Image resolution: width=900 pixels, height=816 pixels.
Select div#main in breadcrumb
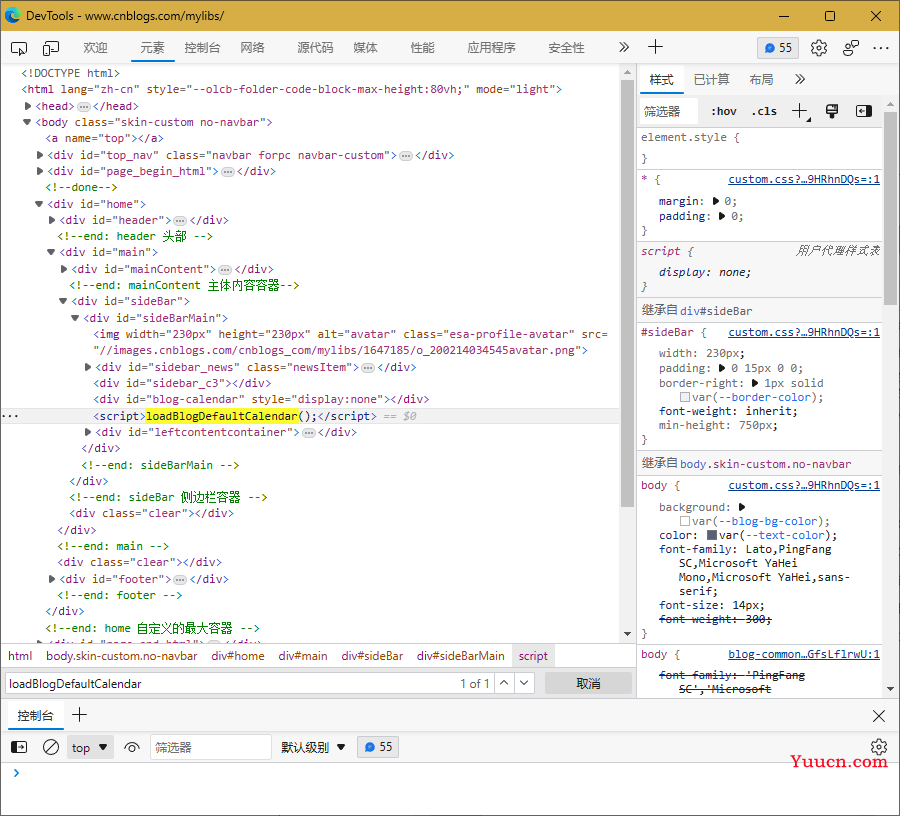point(302,656)
